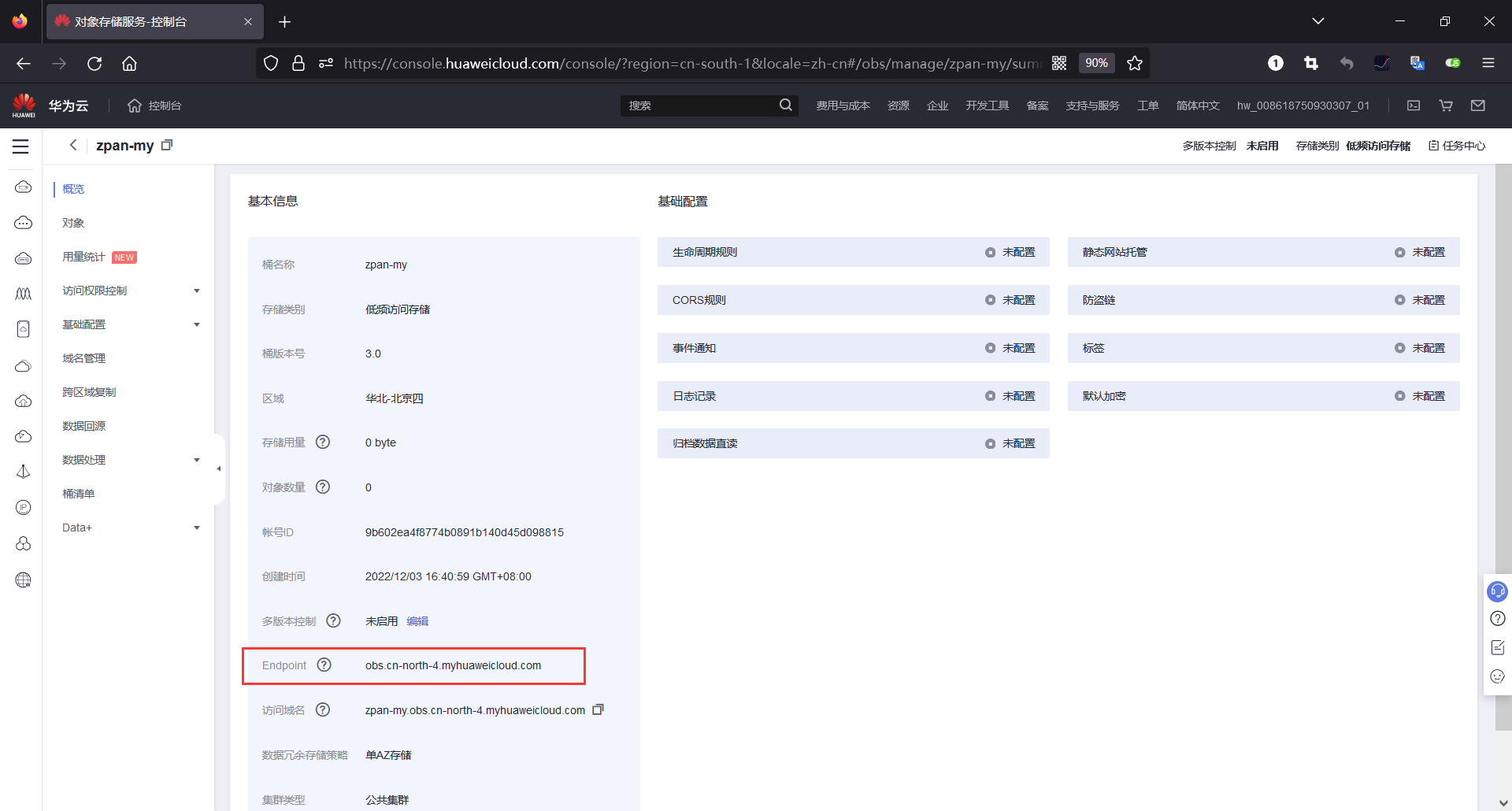This screenshot has width=1512, height=811.
Task: Select 概览 in the sidebar
Action: pos(73,189)
